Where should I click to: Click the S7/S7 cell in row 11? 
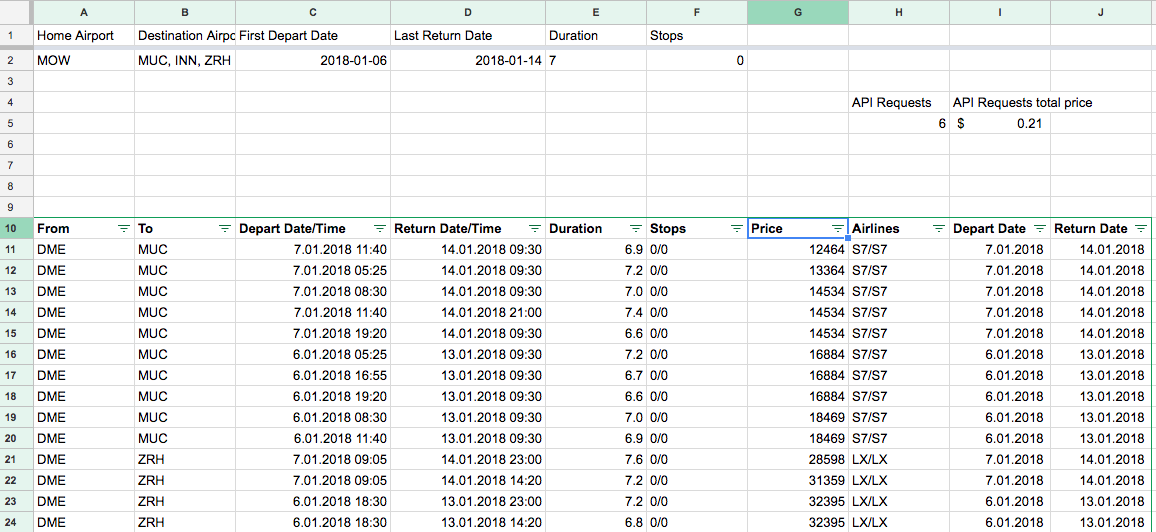pyautogui.click(x=899, y=250)
